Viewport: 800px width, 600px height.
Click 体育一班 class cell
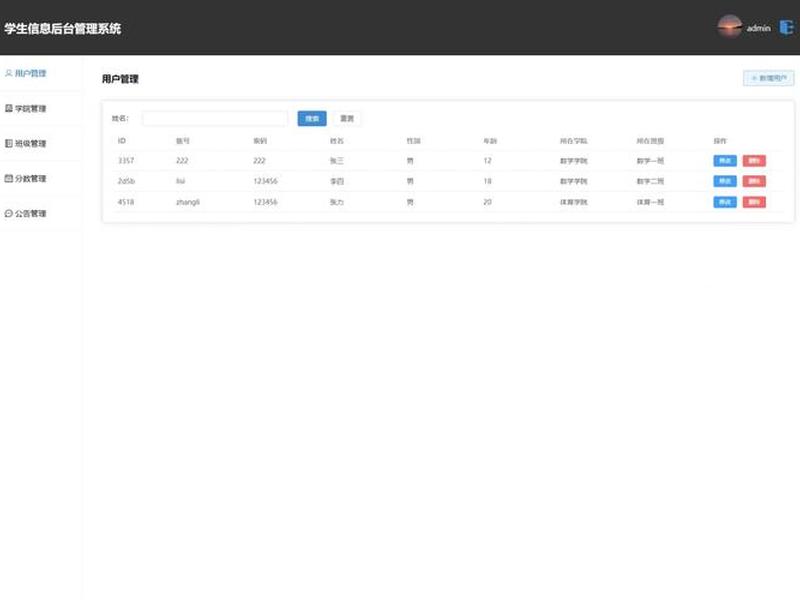pyautogui.click(x=650, y=202)
